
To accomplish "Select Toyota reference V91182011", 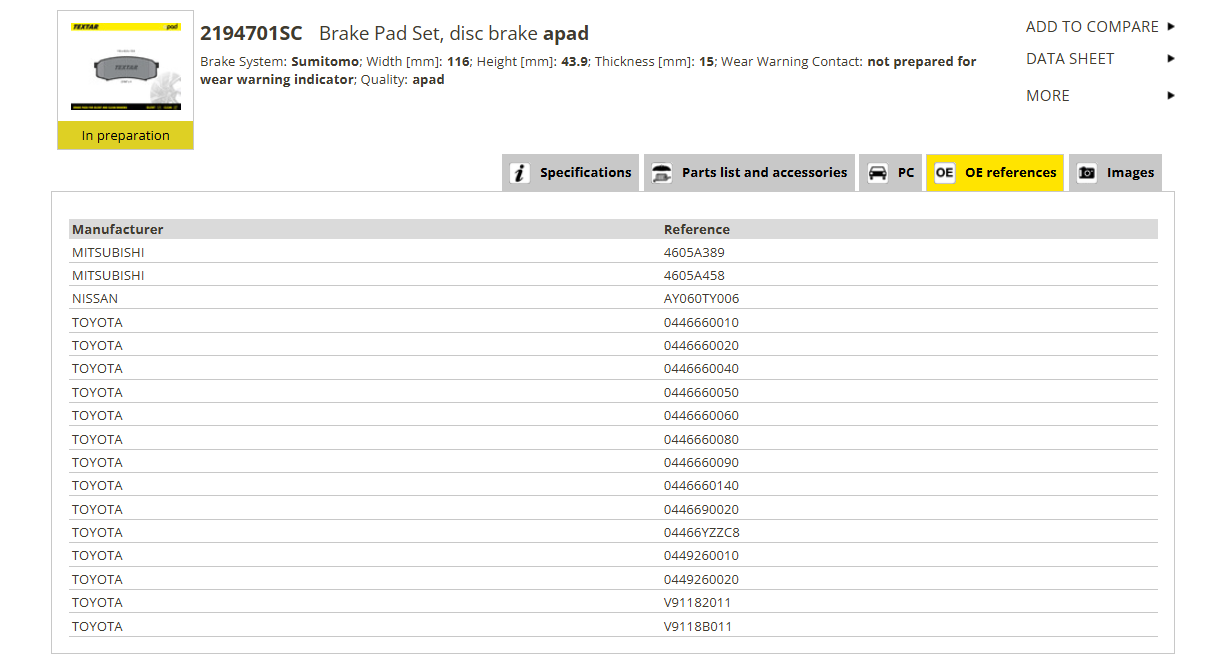I will pyautogui.click(x=697, y=602).
